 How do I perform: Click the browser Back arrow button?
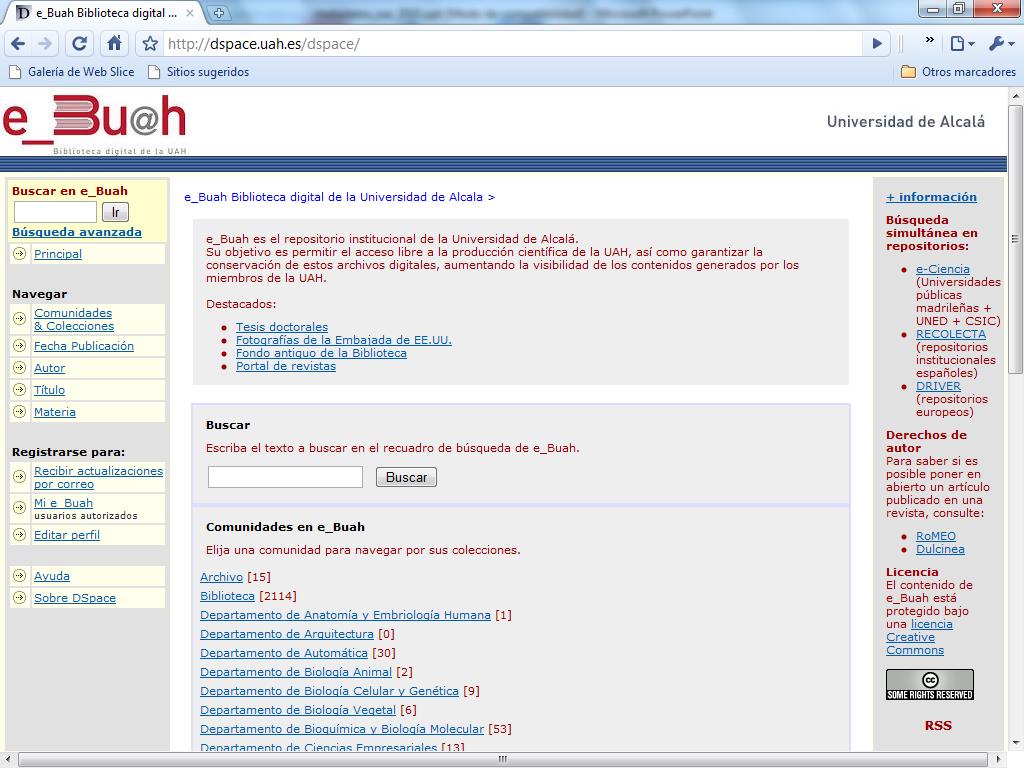coord(18,44)
